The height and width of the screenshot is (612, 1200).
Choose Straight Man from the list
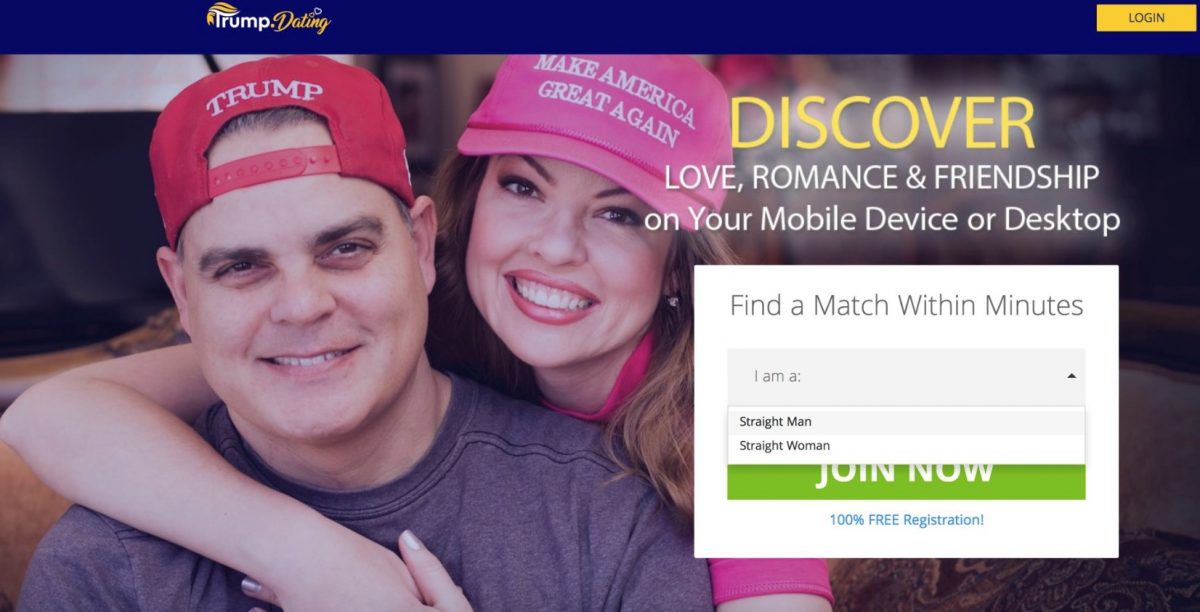906,422
